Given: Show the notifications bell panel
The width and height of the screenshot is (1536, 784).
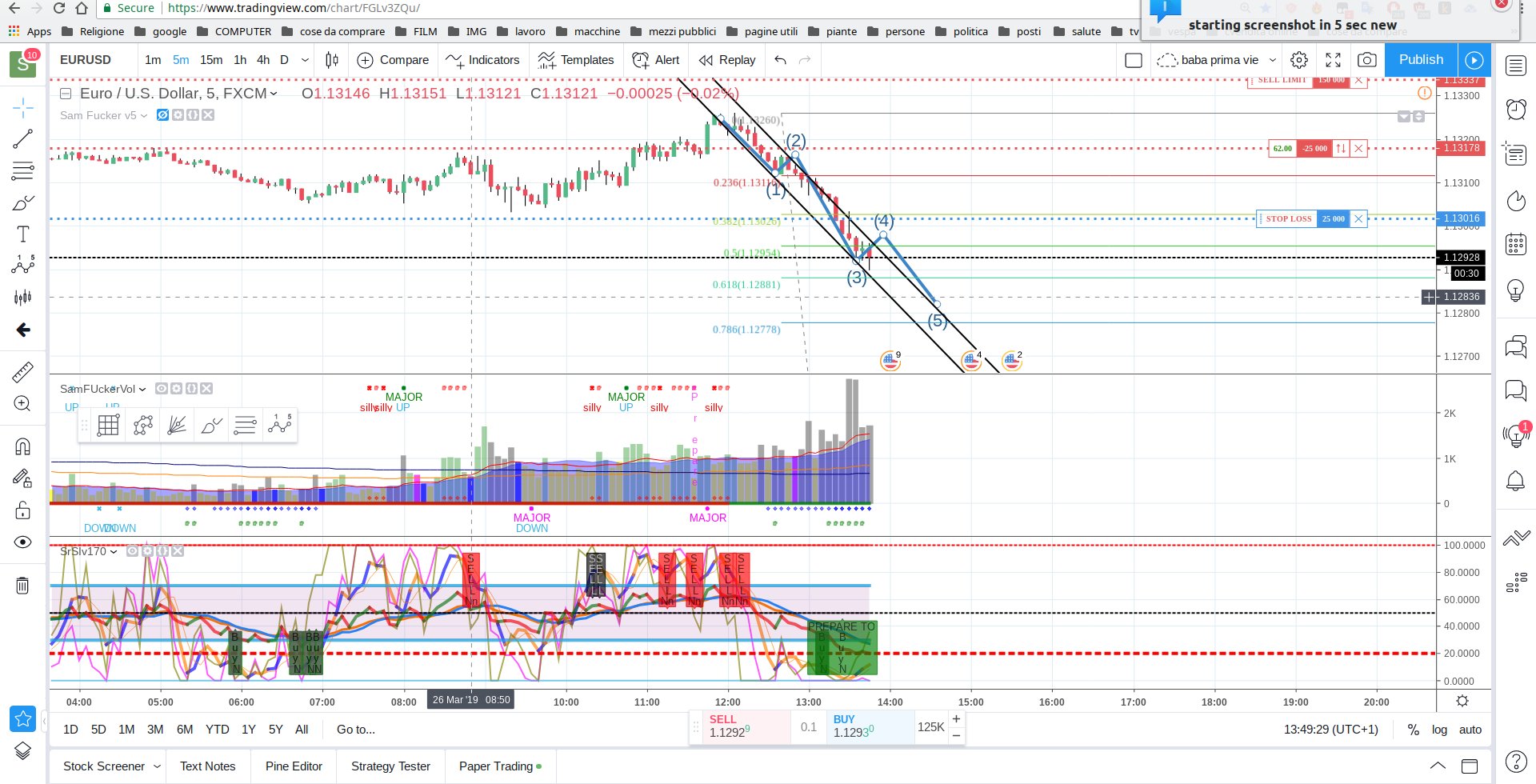Looking at the screenshot, I should click(x=1516, y=481).
